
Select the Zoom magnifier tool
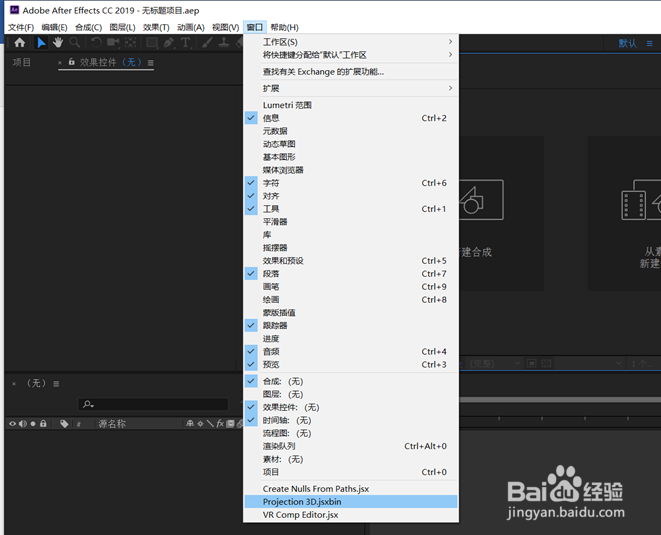click(x=75, y=43)
